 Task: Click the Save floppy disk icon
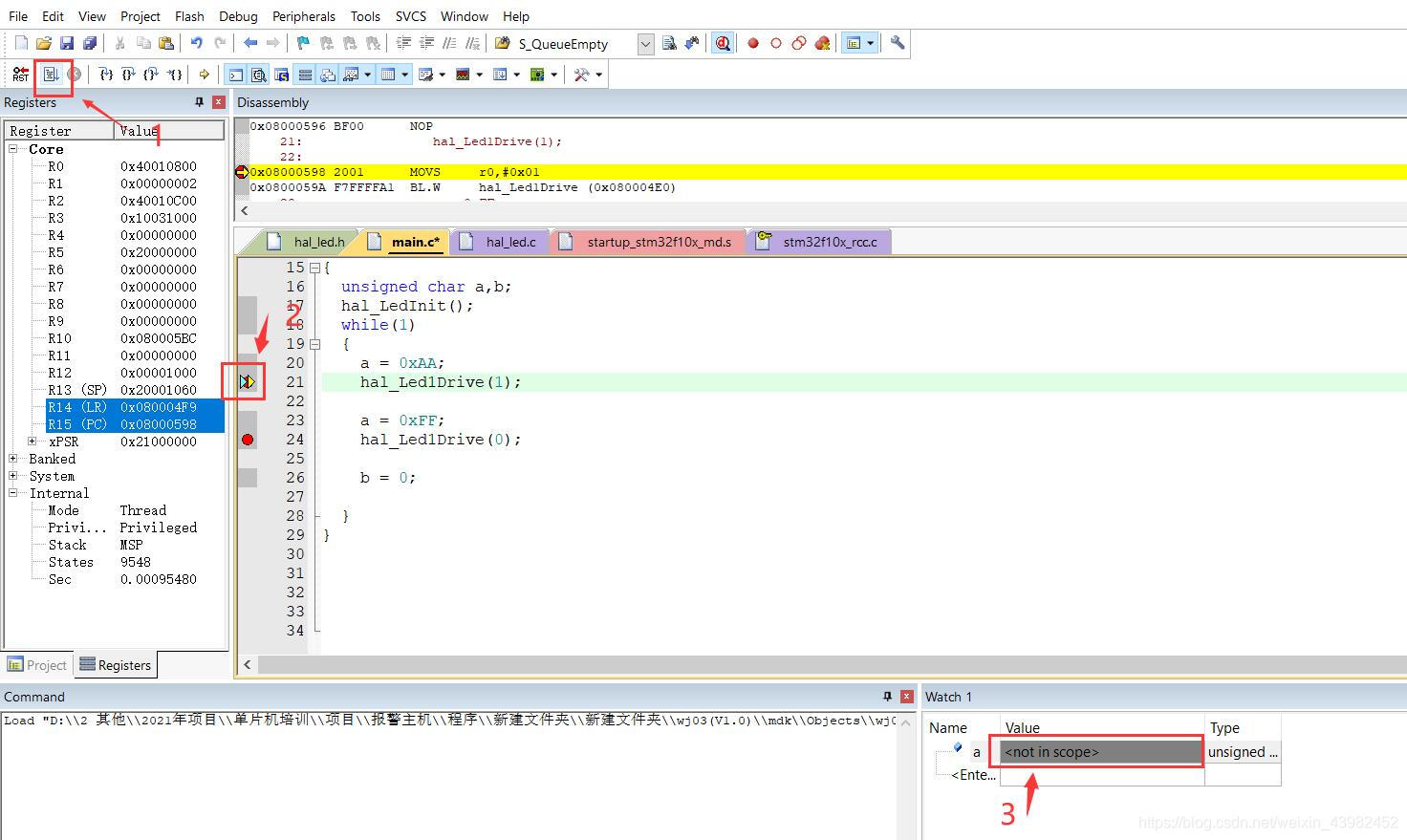(x=67, y=43)
